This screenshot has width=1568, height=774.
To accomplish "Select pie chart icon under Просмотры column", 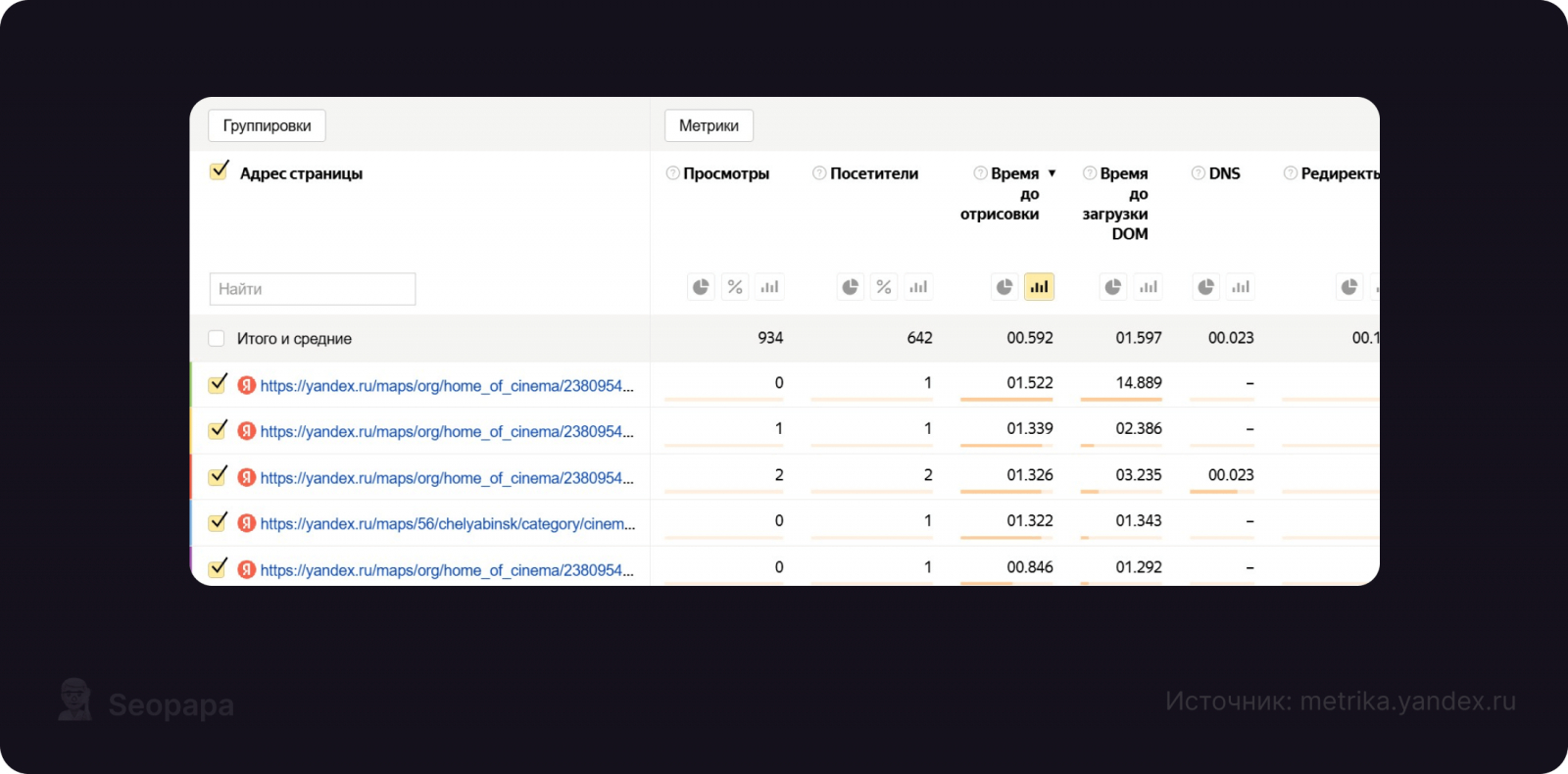I will [x=701, y=287].
